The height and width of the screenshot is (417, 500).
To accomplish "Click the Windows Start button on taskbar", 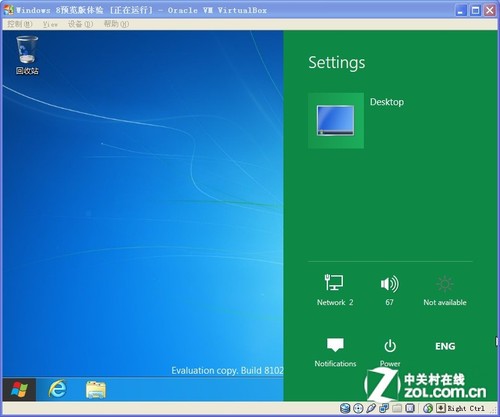I will [x=19, y=389].
